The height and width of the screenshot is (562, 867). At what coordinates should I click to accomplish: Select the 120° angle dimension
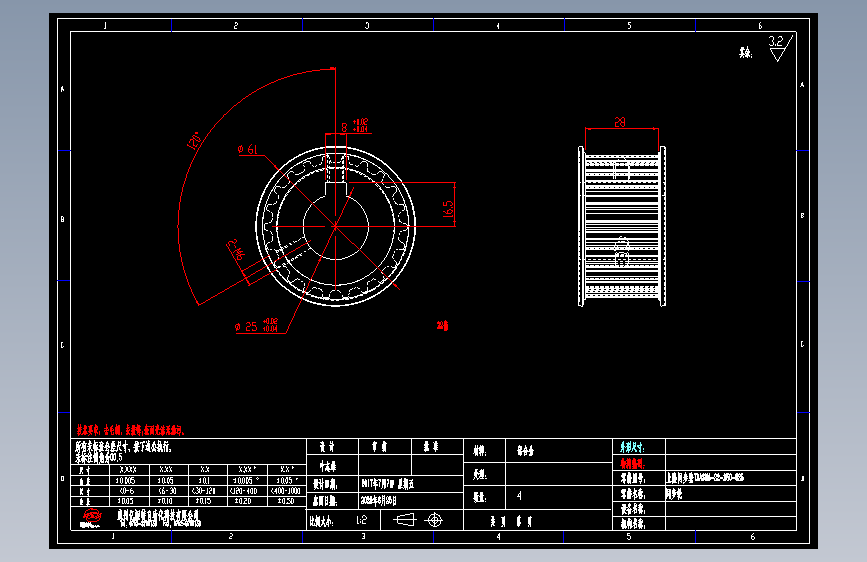click(195, 140)
